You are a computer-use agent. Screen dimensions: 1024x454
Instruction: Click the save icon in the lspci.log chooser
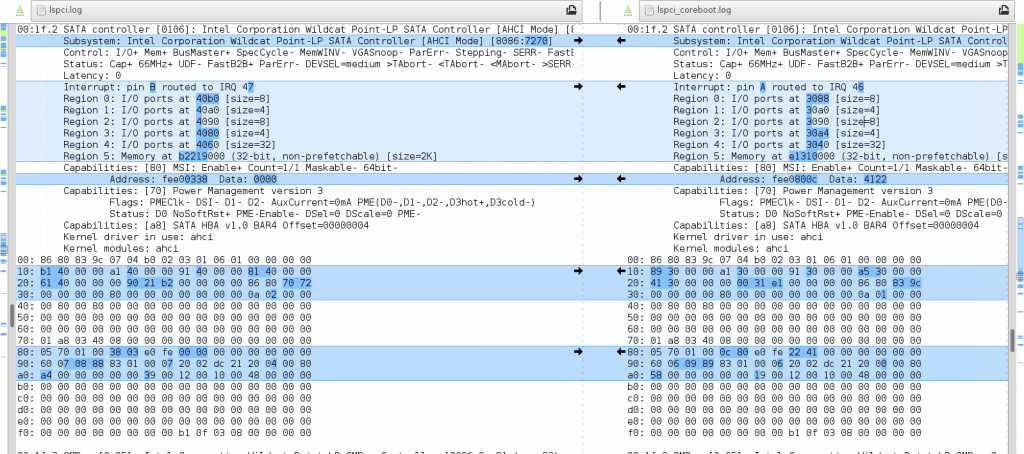571,10
